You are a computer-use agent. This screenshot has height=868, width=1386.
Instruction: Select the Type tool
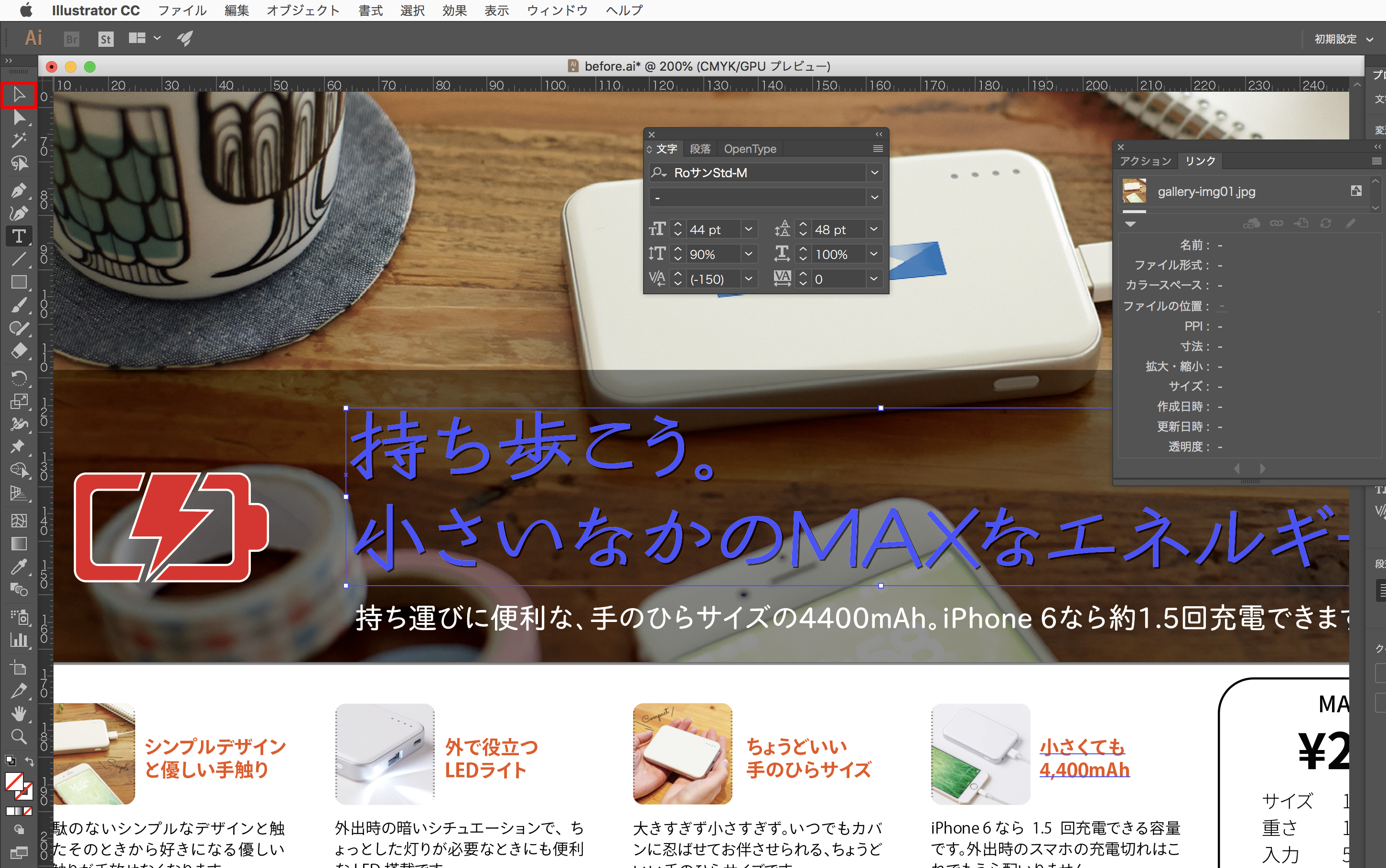[18, 236]
